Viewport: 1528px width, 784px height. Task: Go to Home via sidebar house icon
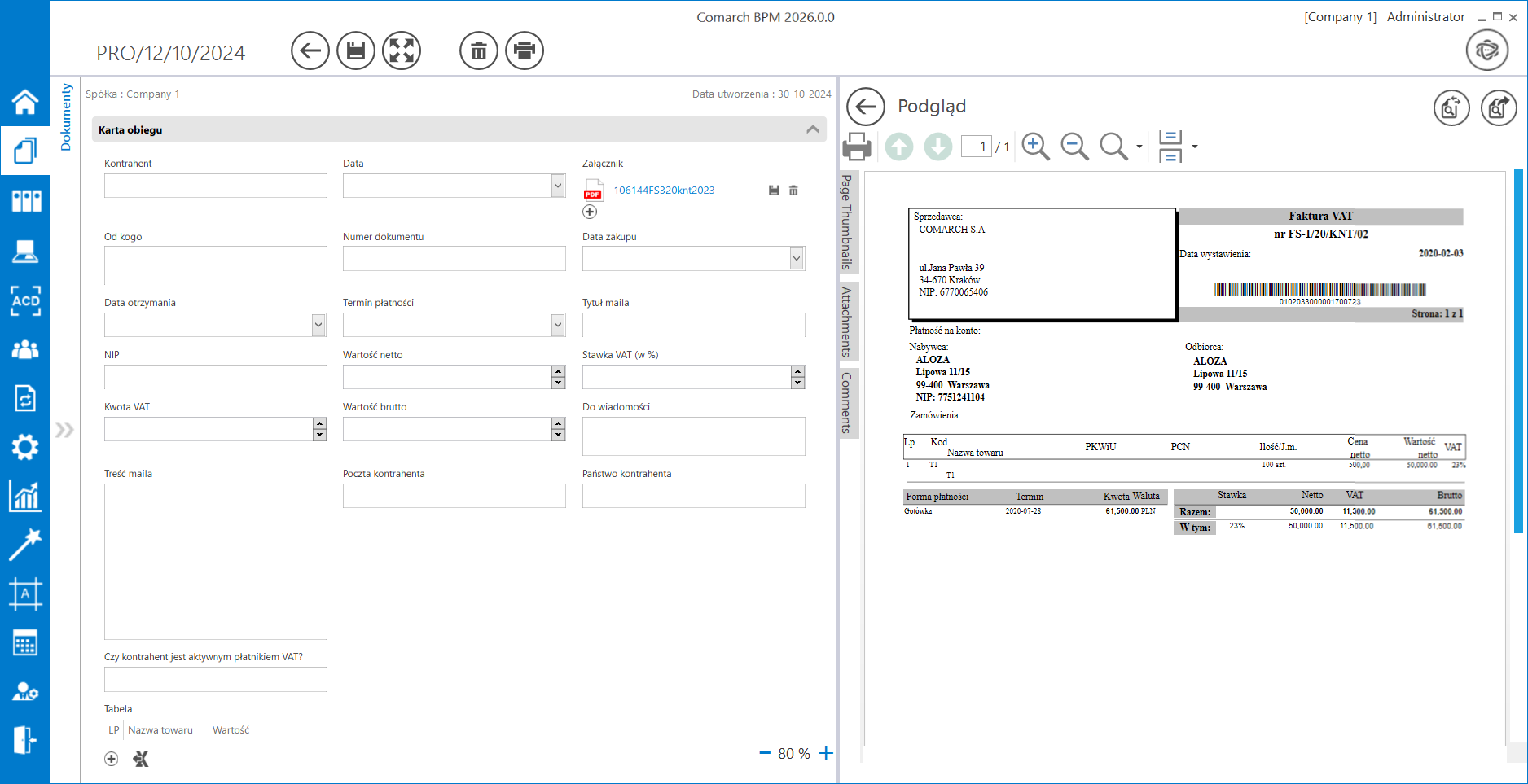pyautogui.click(x=25, y=102)
